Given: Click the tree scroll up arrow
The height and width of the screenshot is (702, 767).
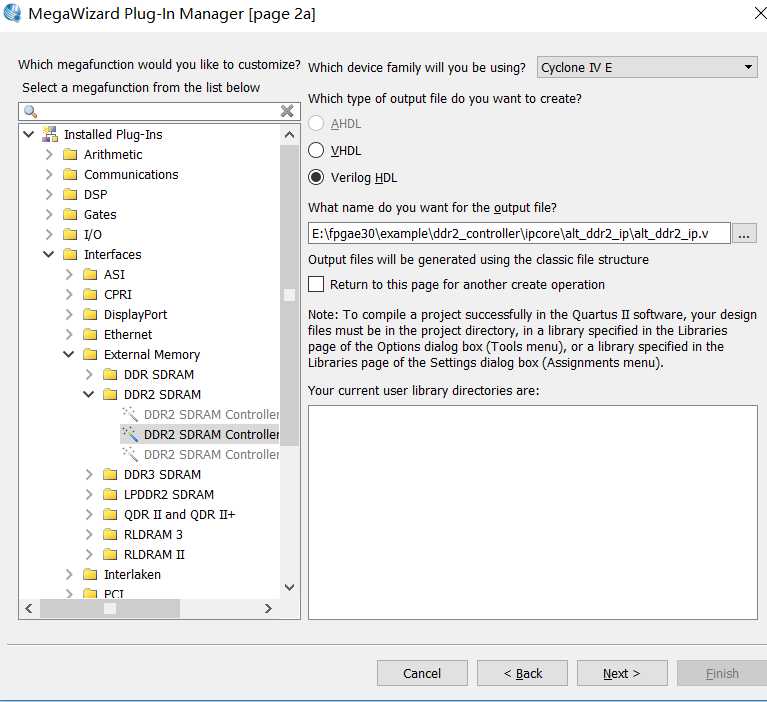Looking at the screenshot, I should 290,135.
